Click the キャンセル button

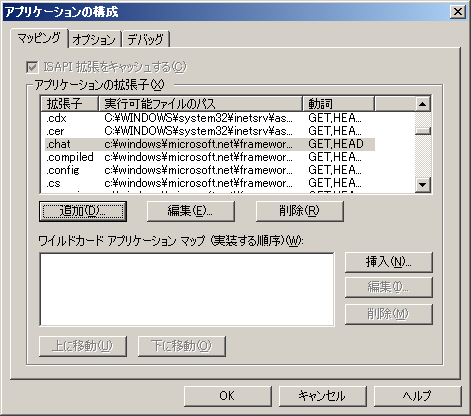(x=322, y=396)
